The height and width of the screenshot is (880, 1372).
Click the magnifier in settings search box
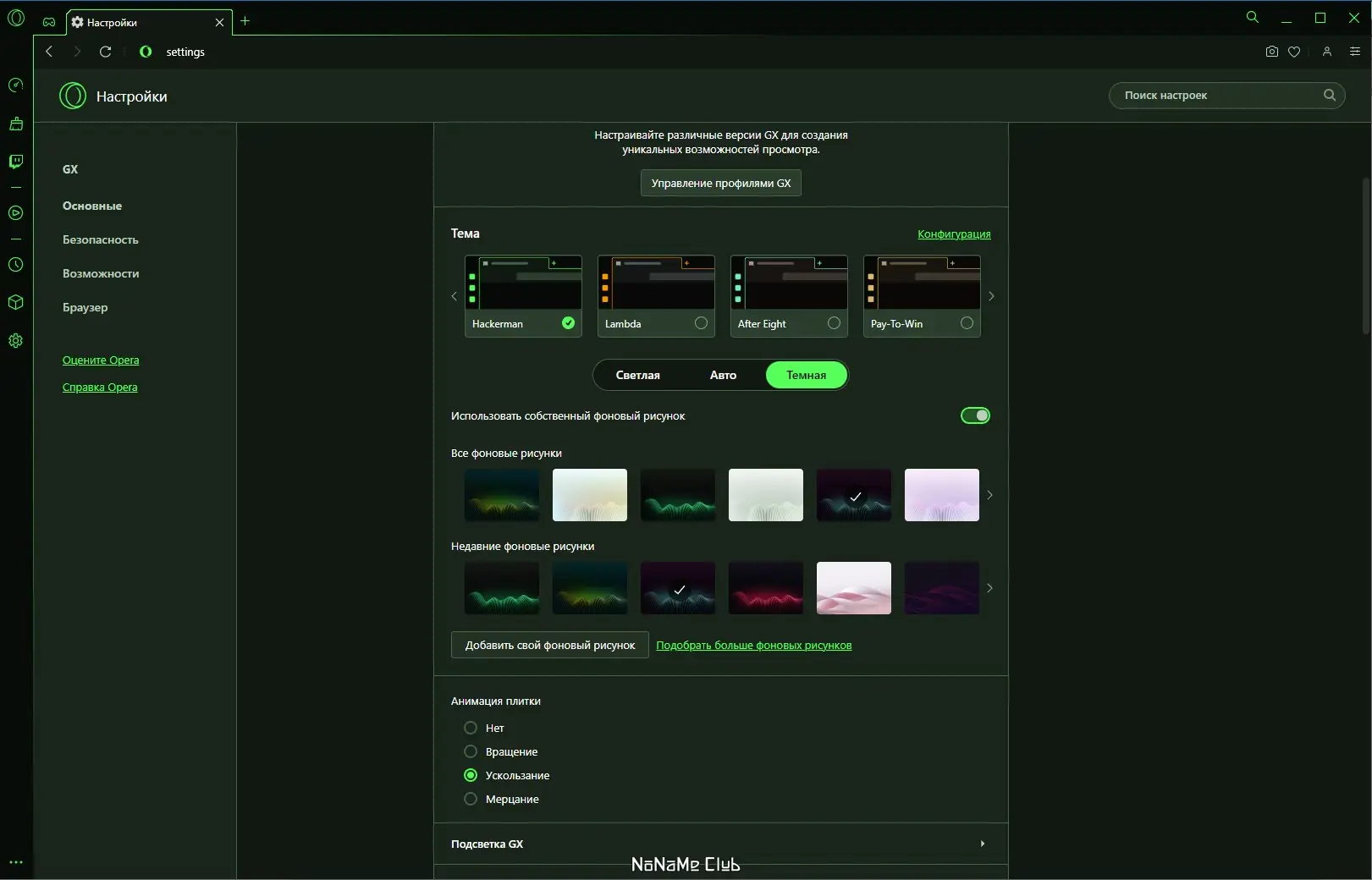tap(1330, 95)
